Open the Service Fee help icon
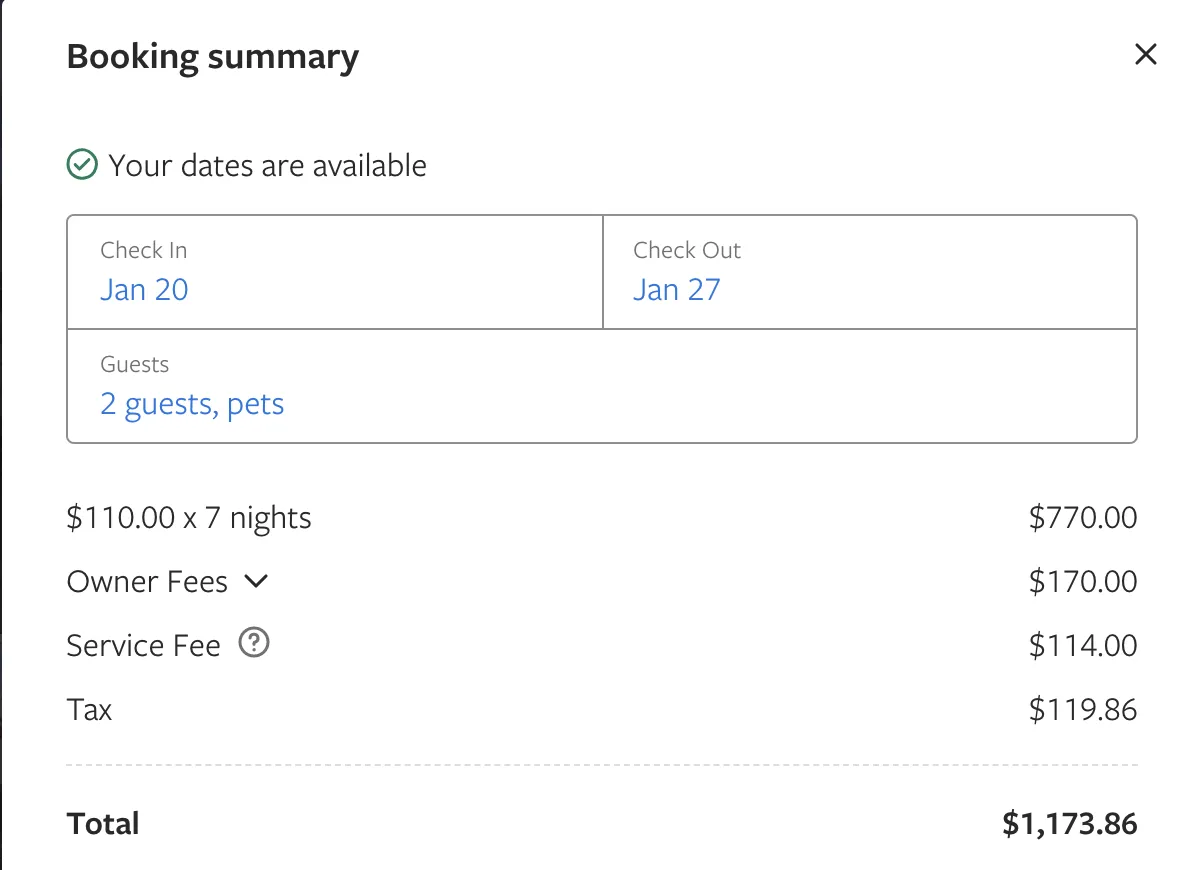Screen dimensions: 1198x870 pyautogui.click(x=254, y=644)
